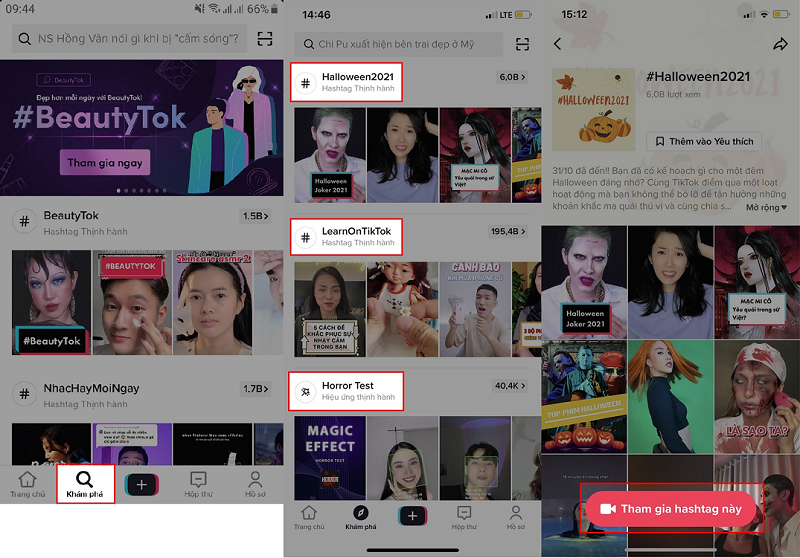
Task: Open doll with flower video thumbnail
Action: 403,310
